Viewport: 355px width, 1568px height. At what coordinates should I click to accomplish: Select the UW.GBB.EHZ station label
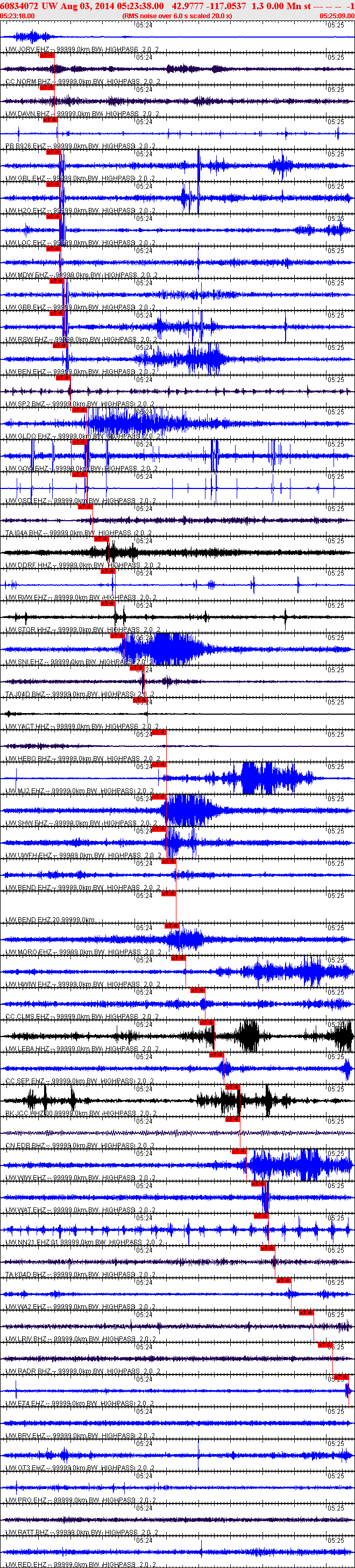(26, 307)
